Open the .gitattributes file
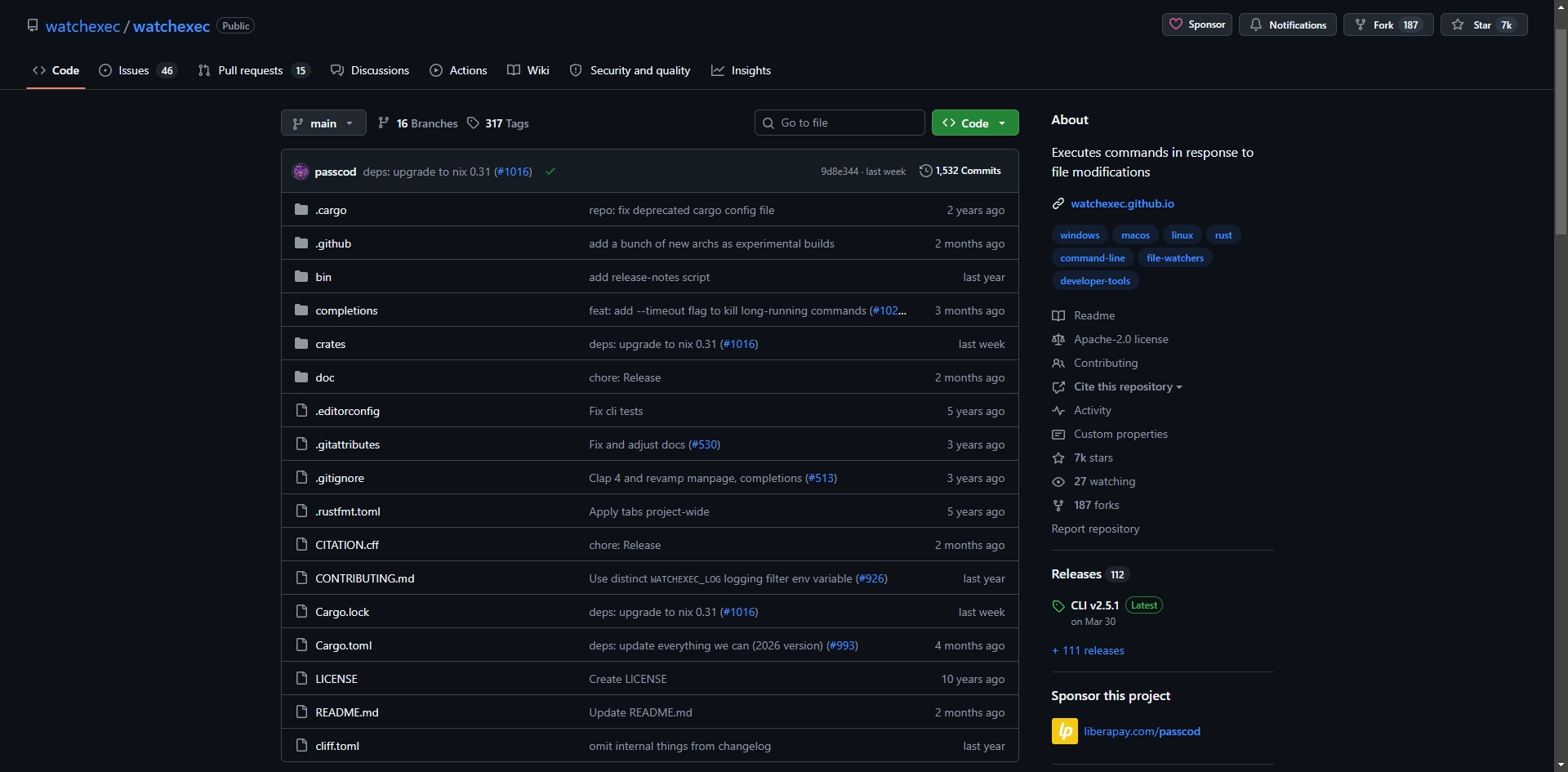1568x772 pixels. [347, 444]
